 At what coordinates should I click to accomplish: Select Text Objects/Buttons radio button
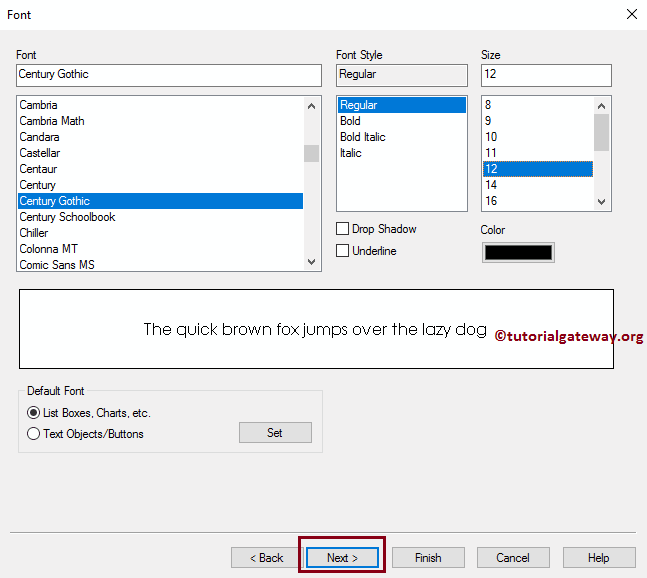[x=33, y=434]
